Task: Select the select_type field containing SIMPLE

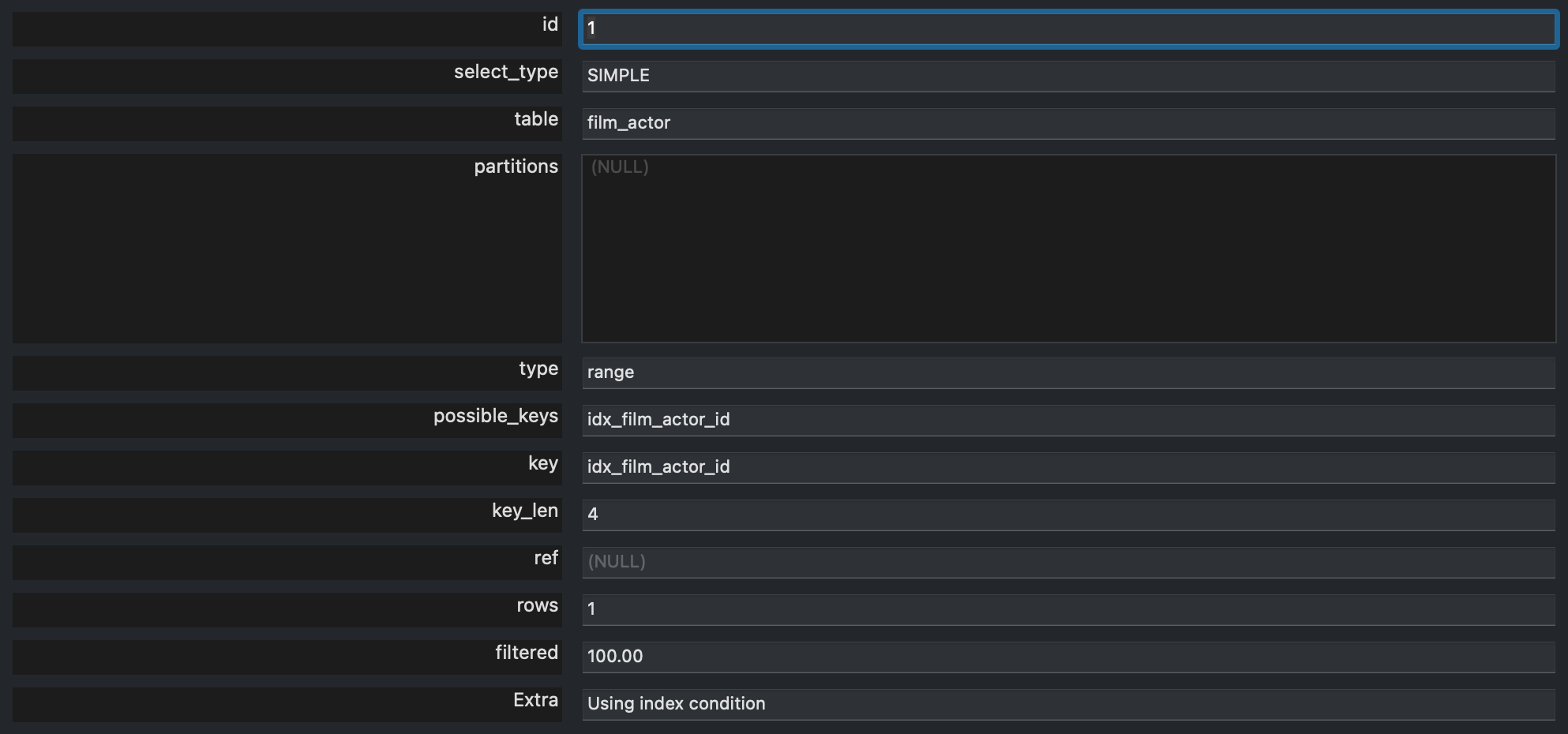Action: point(1067,76)
